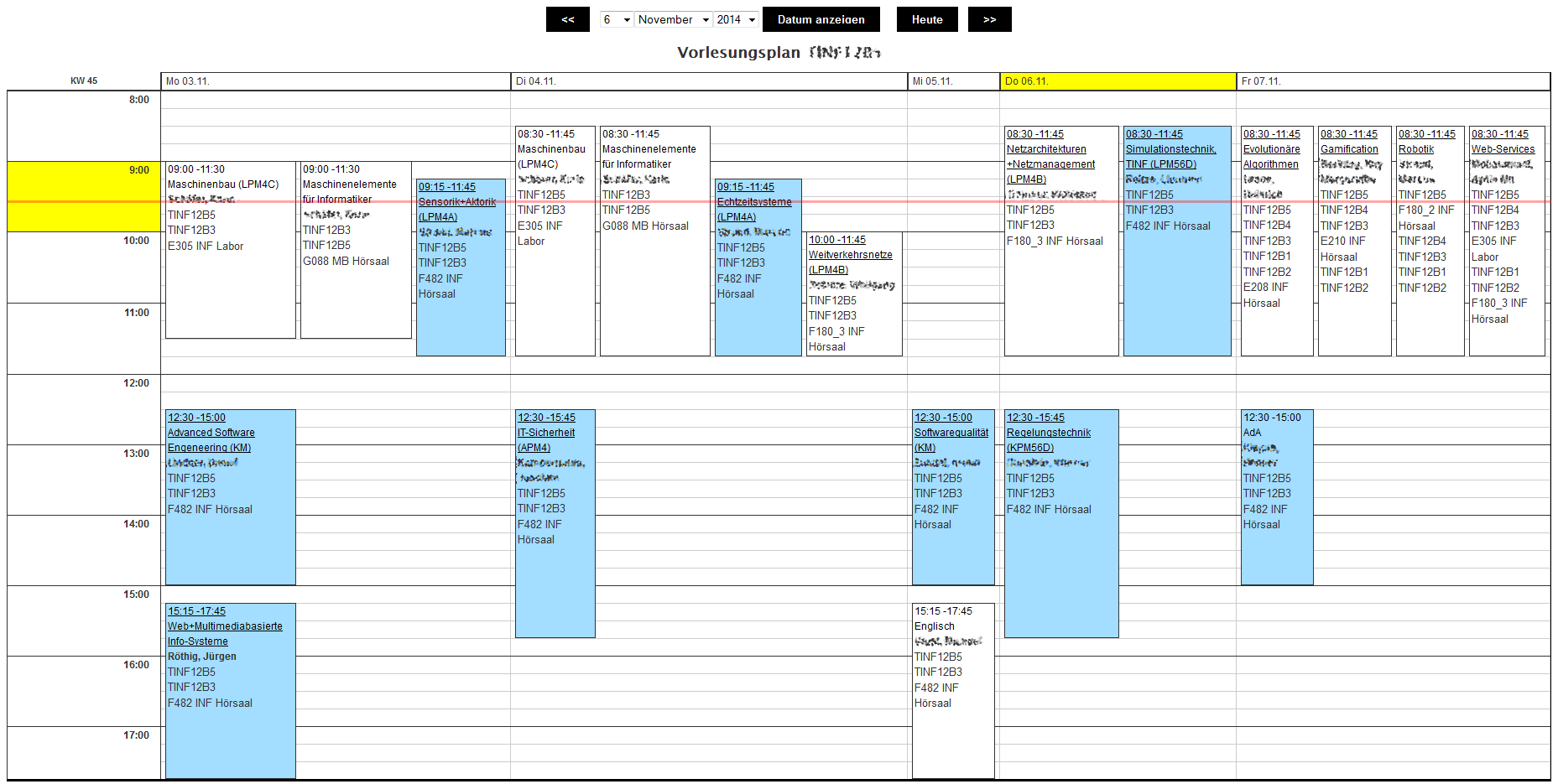1558x784 pixels.
Task: Go to next week with >> arrow
Action: click(989, 19)
